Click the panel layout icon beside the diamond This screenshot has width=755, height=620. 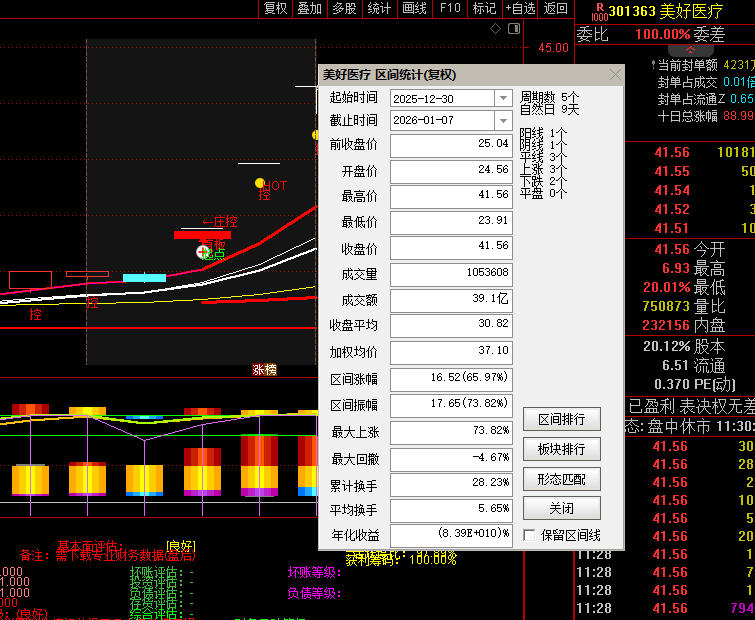pyautogui.click(x=515, y=29)
